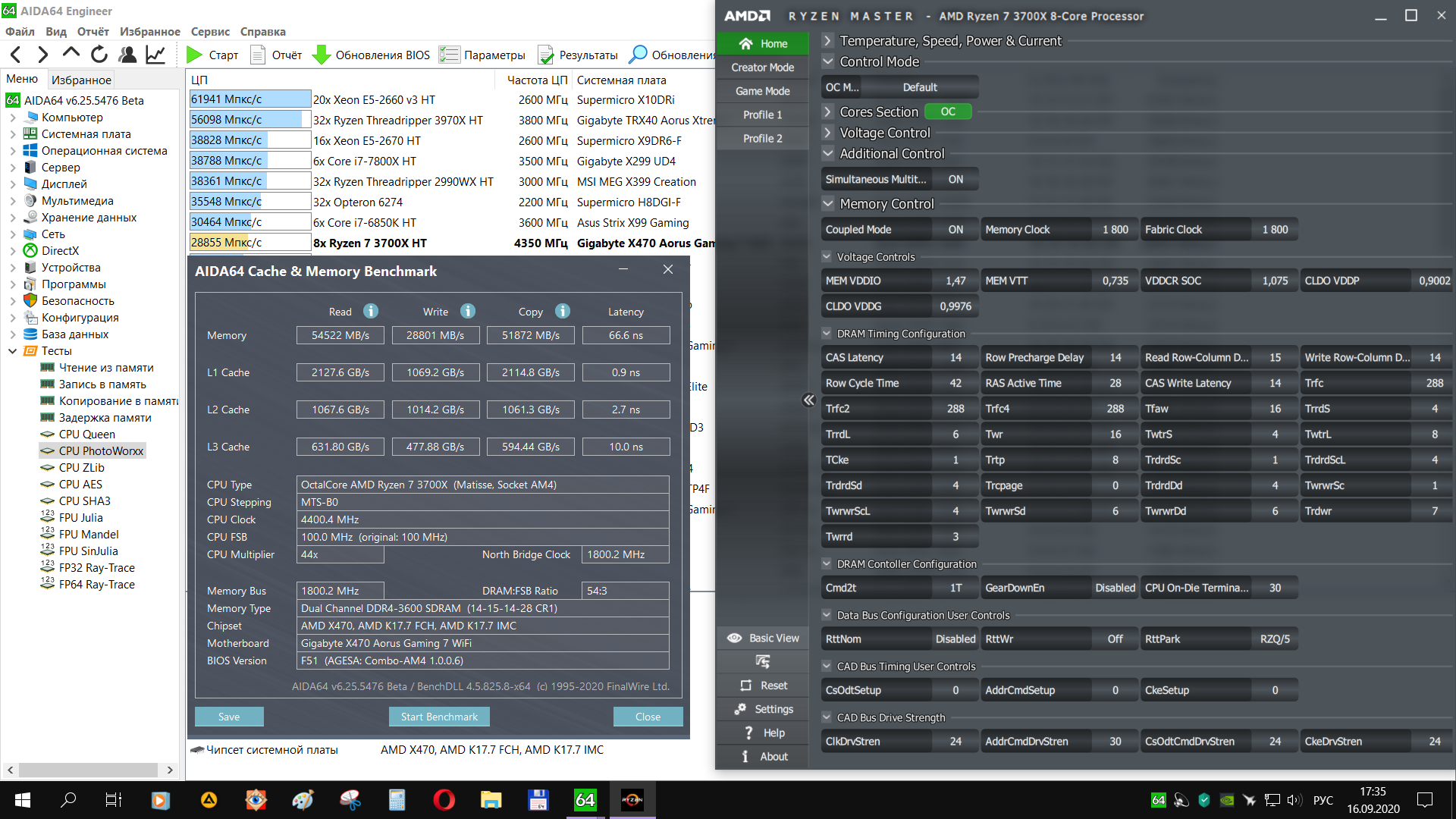Collapse the Ryzen Master sidebar arrow
Image resolution: width=1456 pixels, height=819 pixels.
[x=808, y=400]
